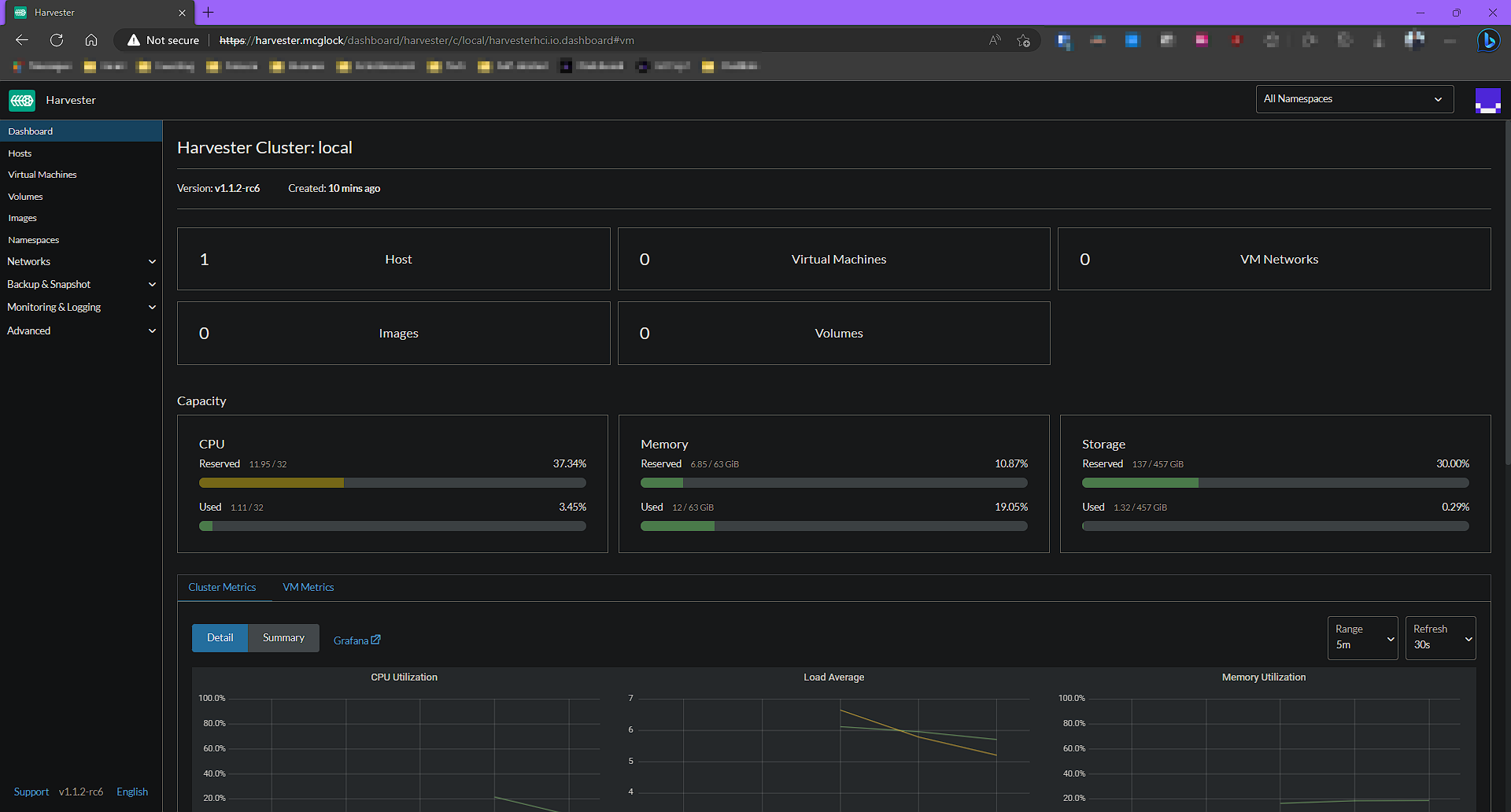Image resolution: width=1511 pixels, height=812 pixels.
Task: Go back with the browser arrow
Action: coord(22,40)
